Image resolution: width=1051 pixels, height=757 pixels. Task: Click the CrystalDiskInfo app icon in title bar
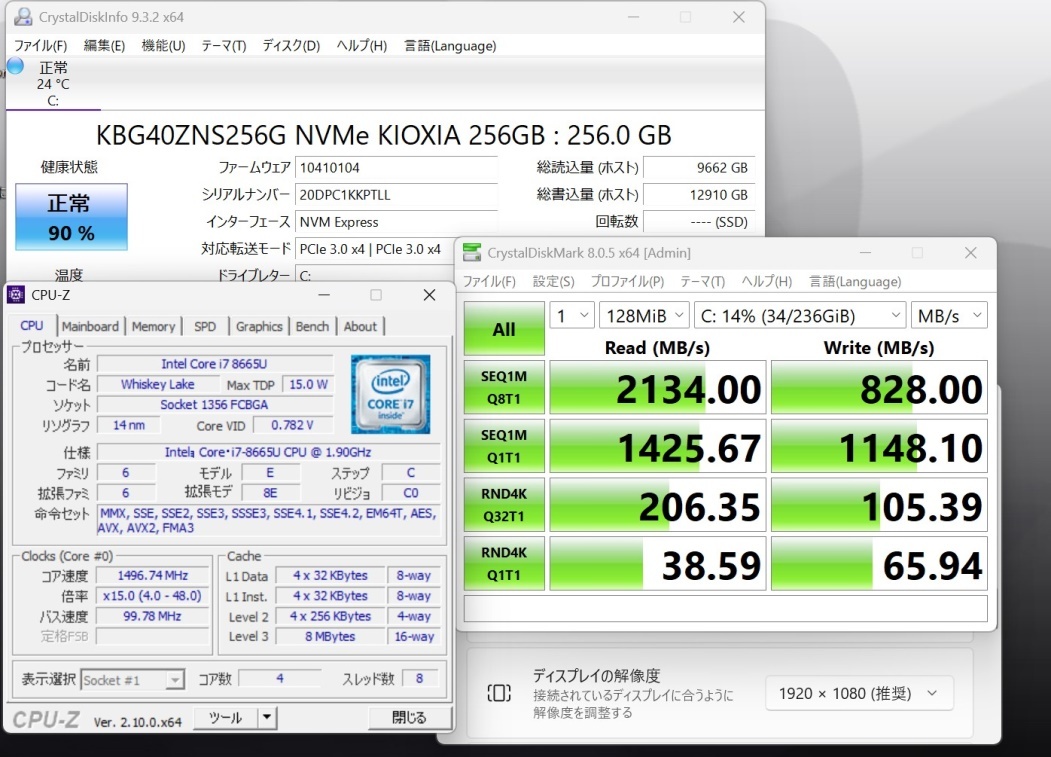point(23,17)
